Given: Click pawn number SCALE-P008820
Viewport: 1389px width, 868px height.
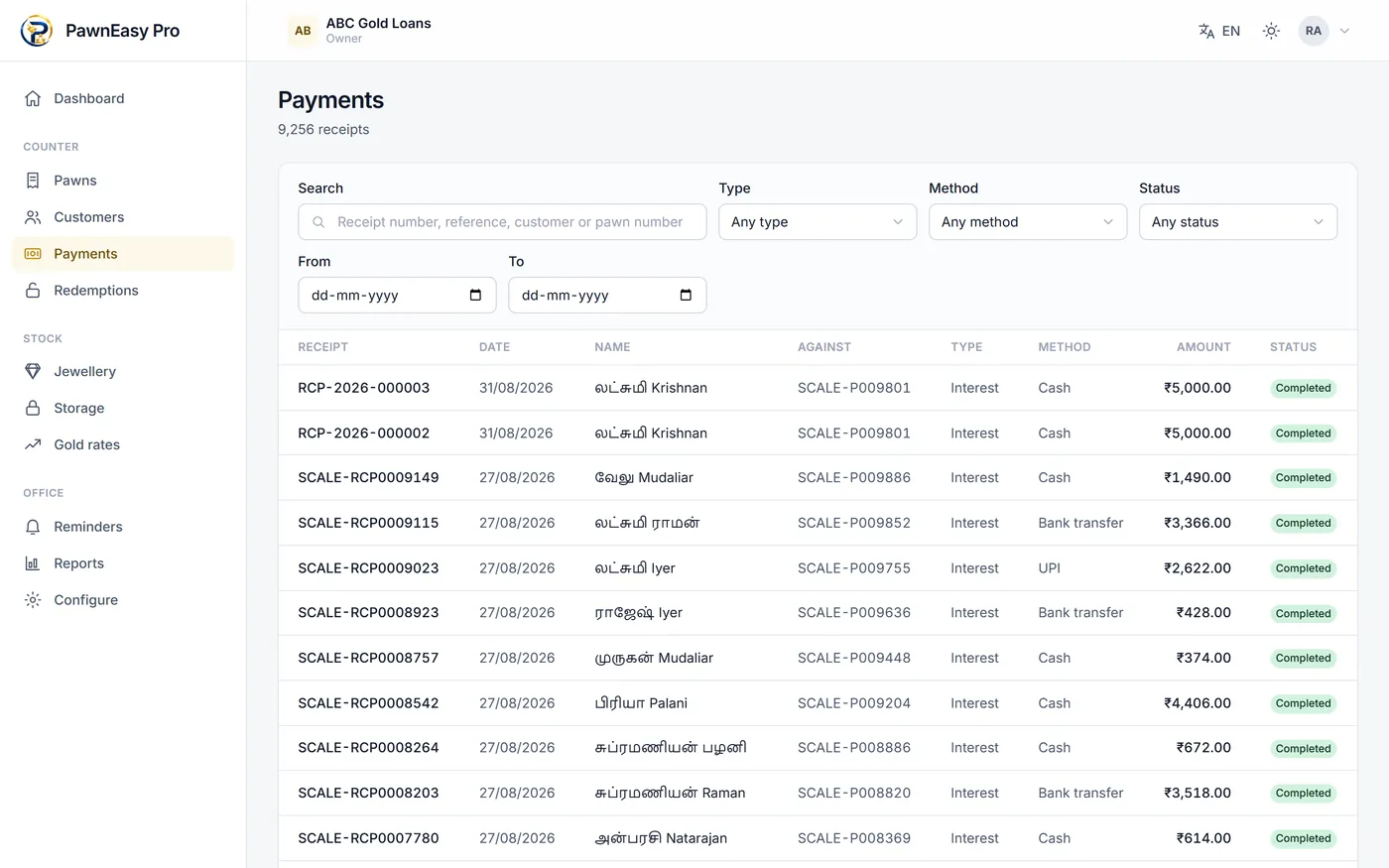Looking at the screenshot, I should click(854, 793).
